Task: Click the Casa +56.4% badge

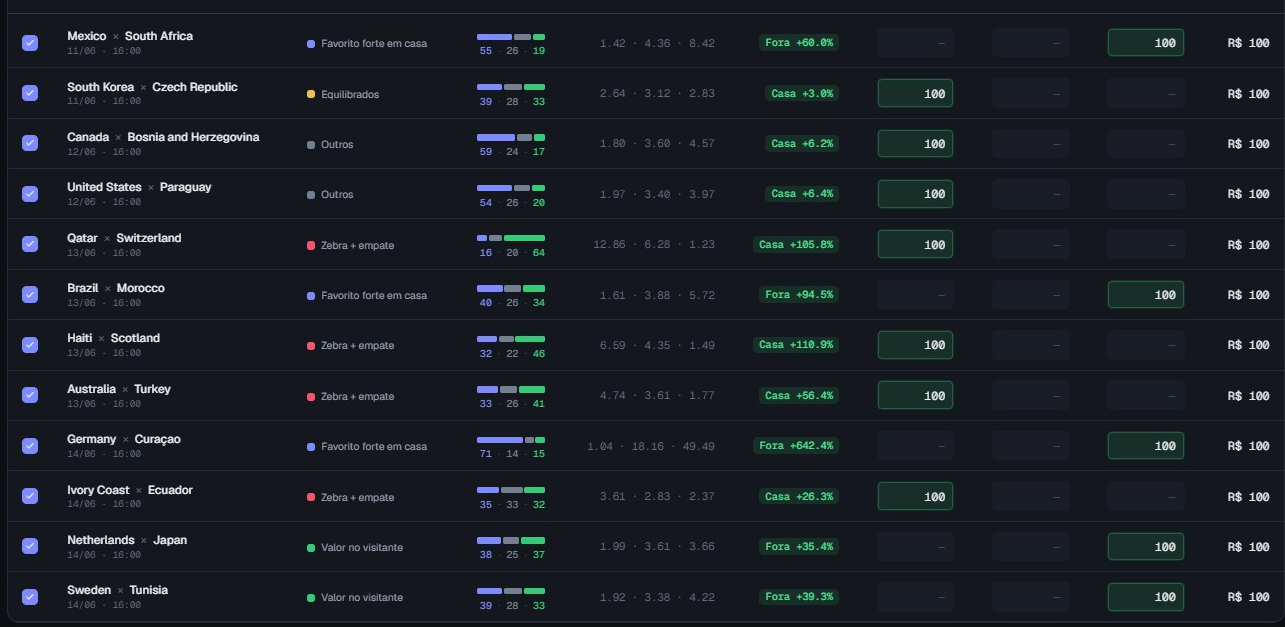Action: click(x=798, y=395)
